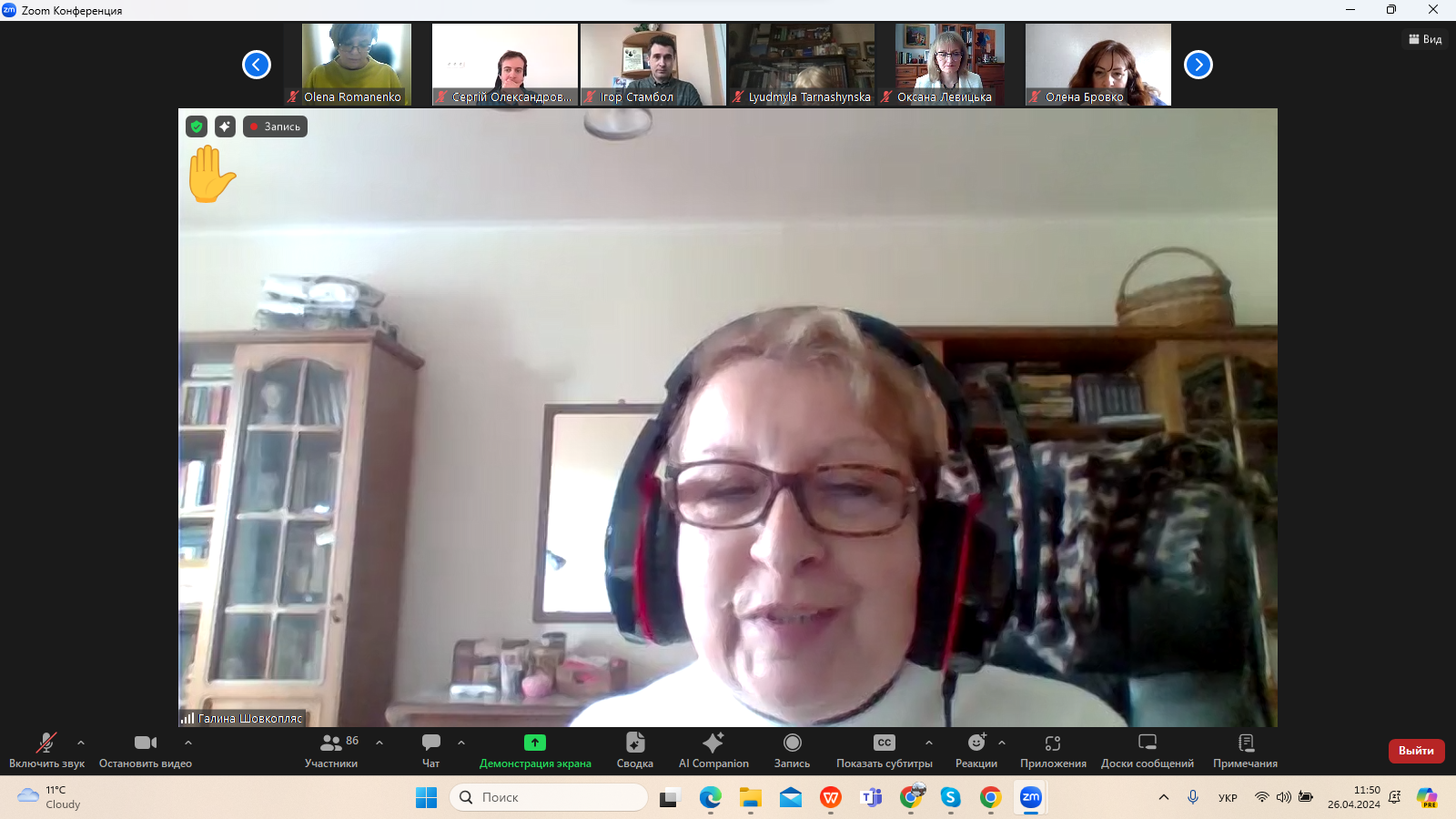Expand audio options arrow next to microphone

pyautogui.click(x=81, y=743)
